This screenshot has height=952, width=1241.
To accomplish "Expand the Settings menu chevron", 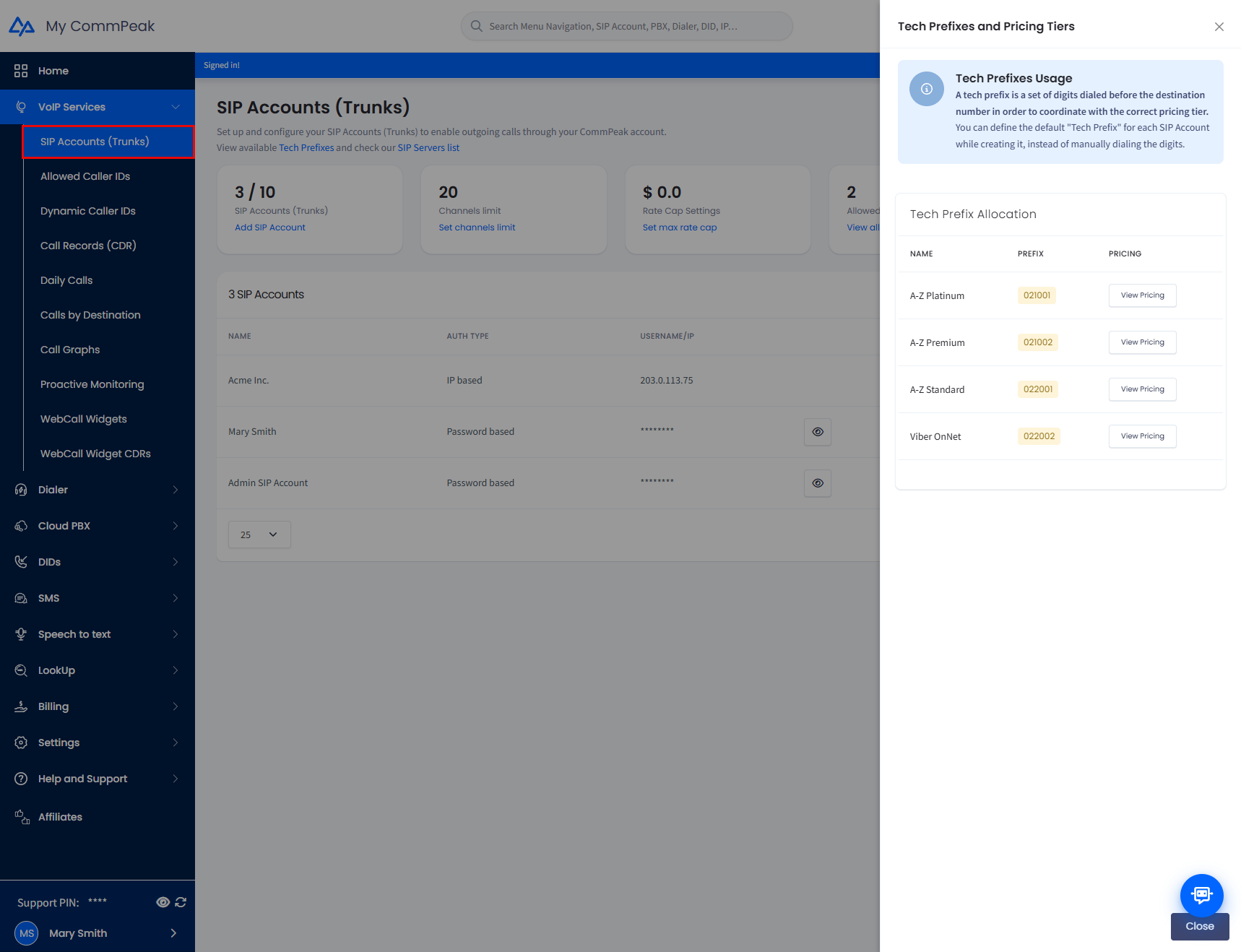I will pos(176,743).
